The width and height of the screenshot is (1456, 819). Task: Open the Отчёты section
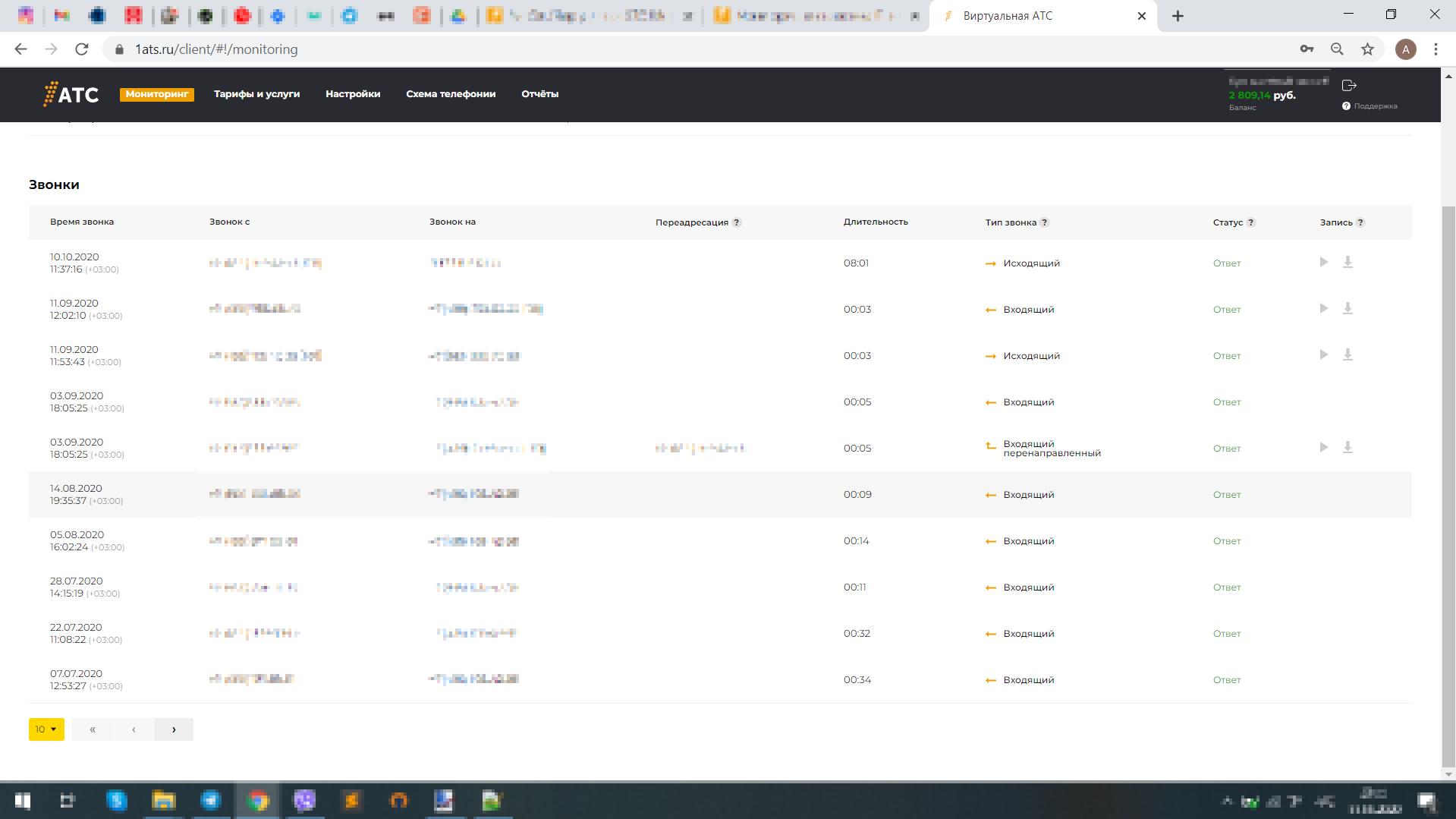click(x=539, y=94)
